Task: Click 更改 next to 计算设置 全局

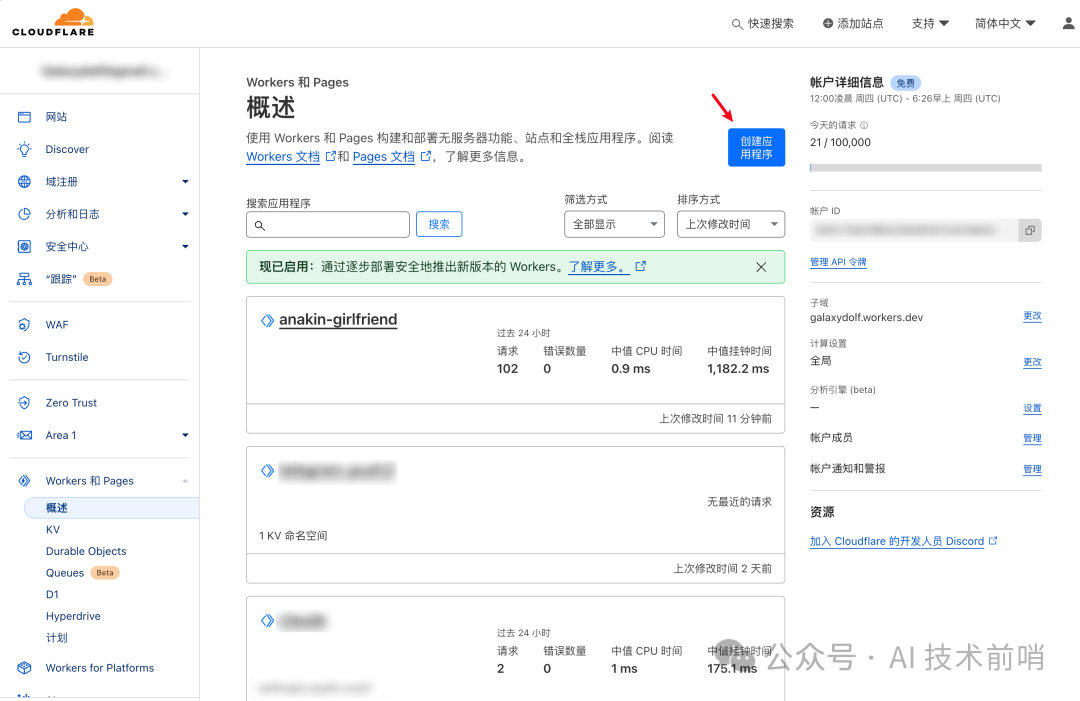Action: 1032,362
